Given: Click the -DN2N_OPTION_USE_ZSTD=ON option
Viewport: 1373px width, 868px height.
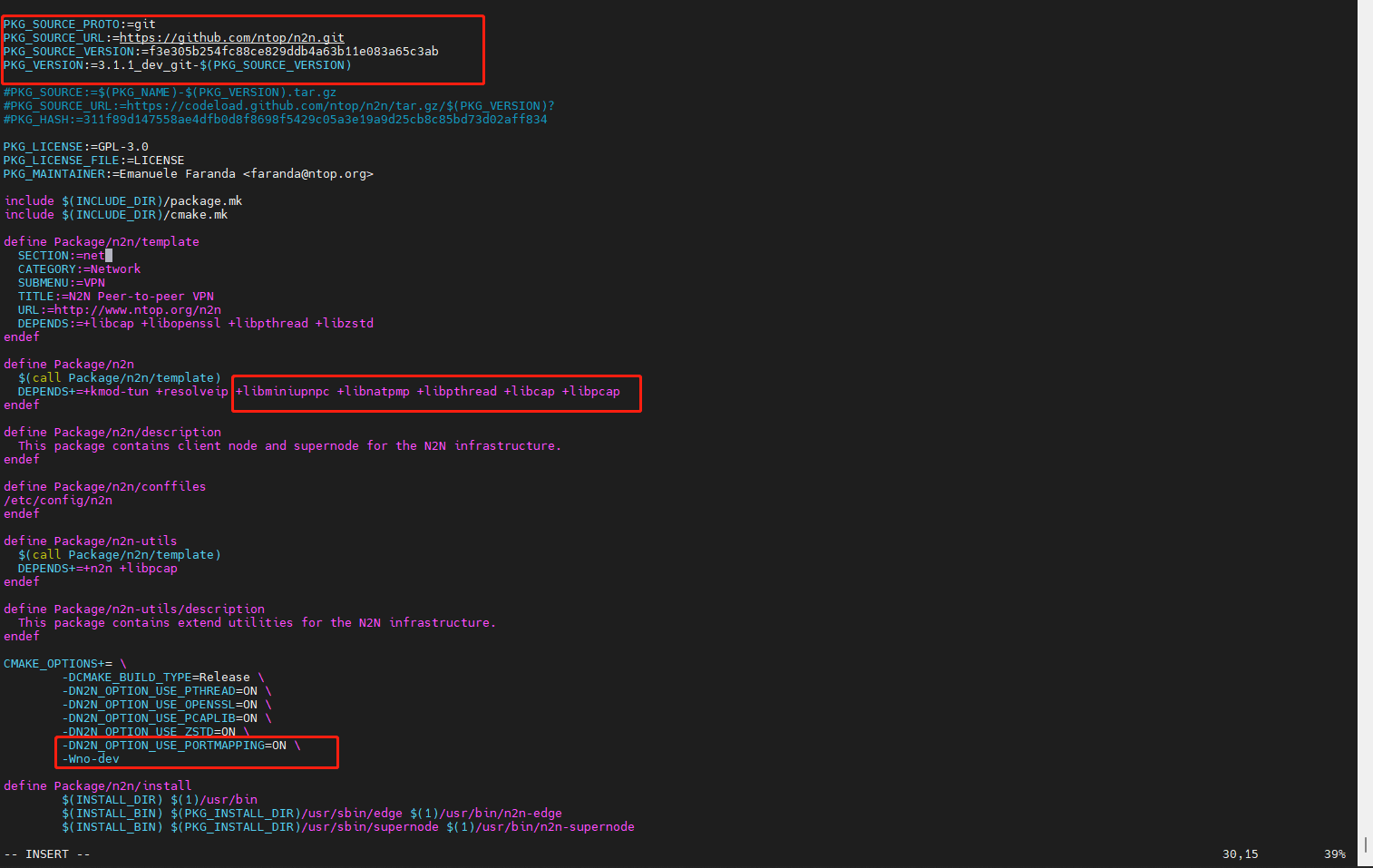Looking at the screenshot, I should 149,732.
